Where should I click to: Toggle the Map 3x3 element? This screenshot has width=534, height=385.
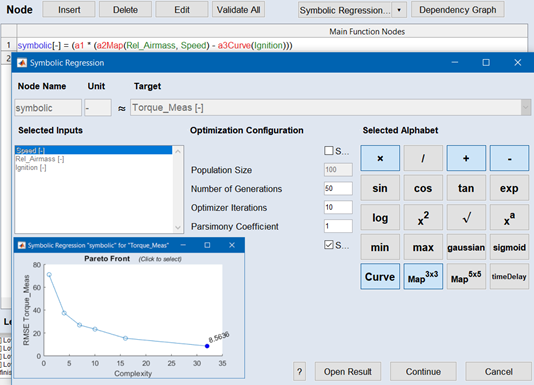pyautogui.click(x=423, y=276)
